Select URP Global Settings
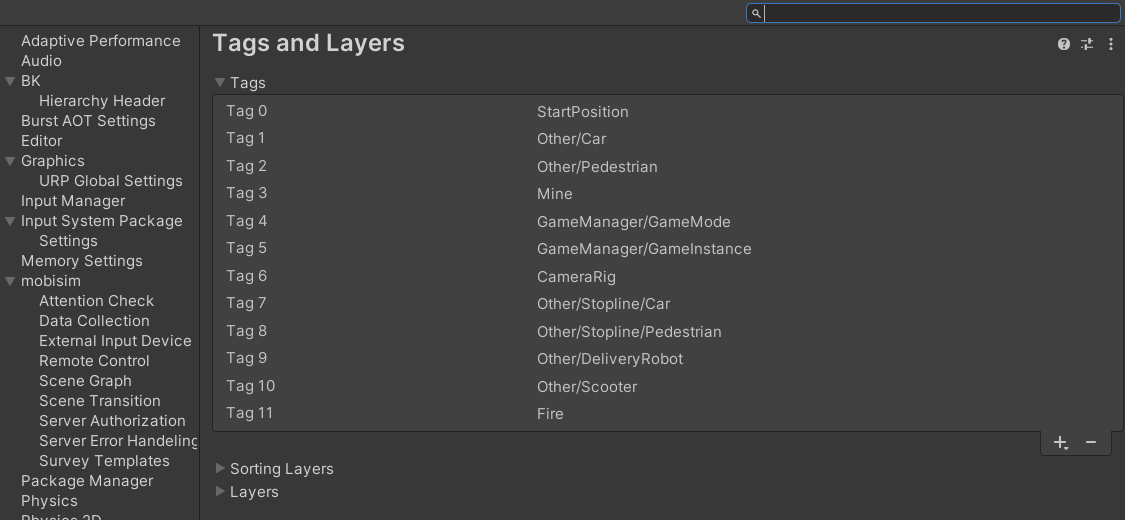This screenshot has width=1125, height=520. (110, 181)
